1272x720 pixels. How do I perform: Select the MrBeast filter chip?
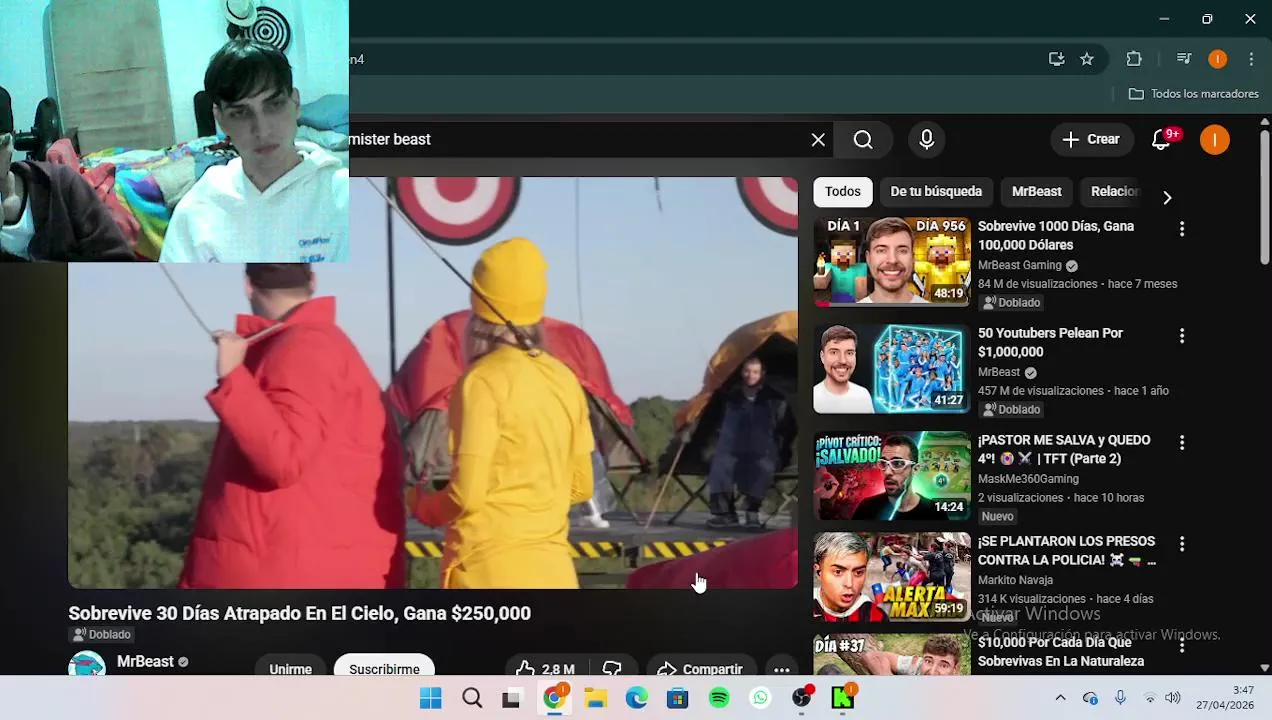(1036, 191)
